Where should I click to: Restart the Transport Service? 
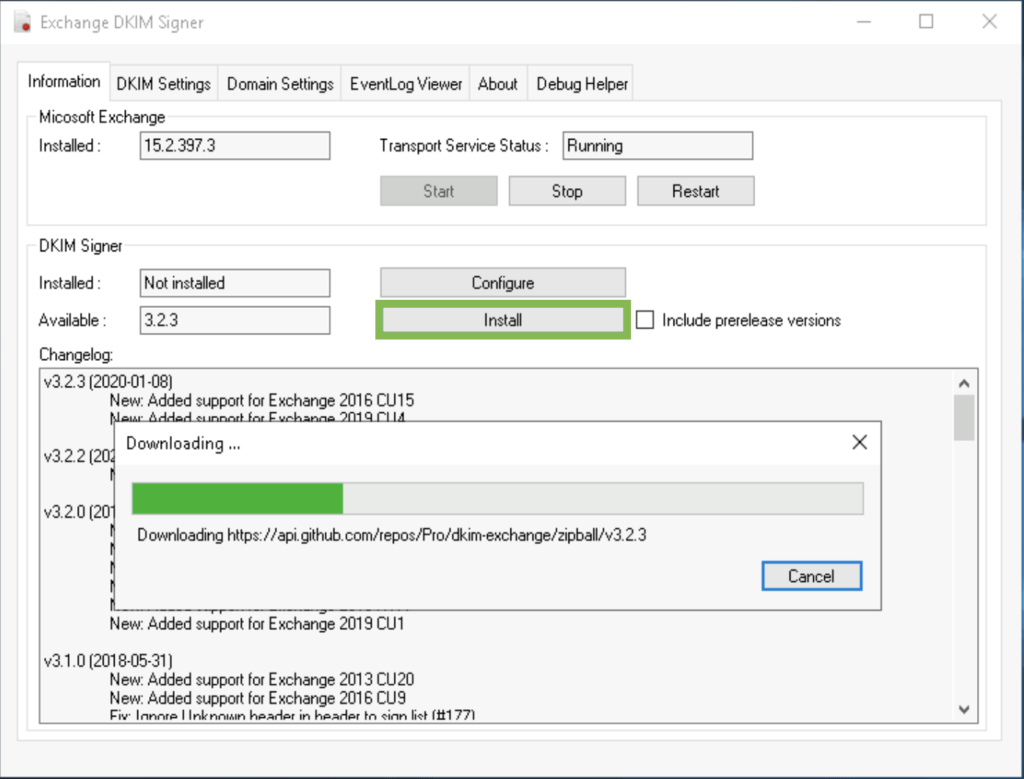[695, 190]
